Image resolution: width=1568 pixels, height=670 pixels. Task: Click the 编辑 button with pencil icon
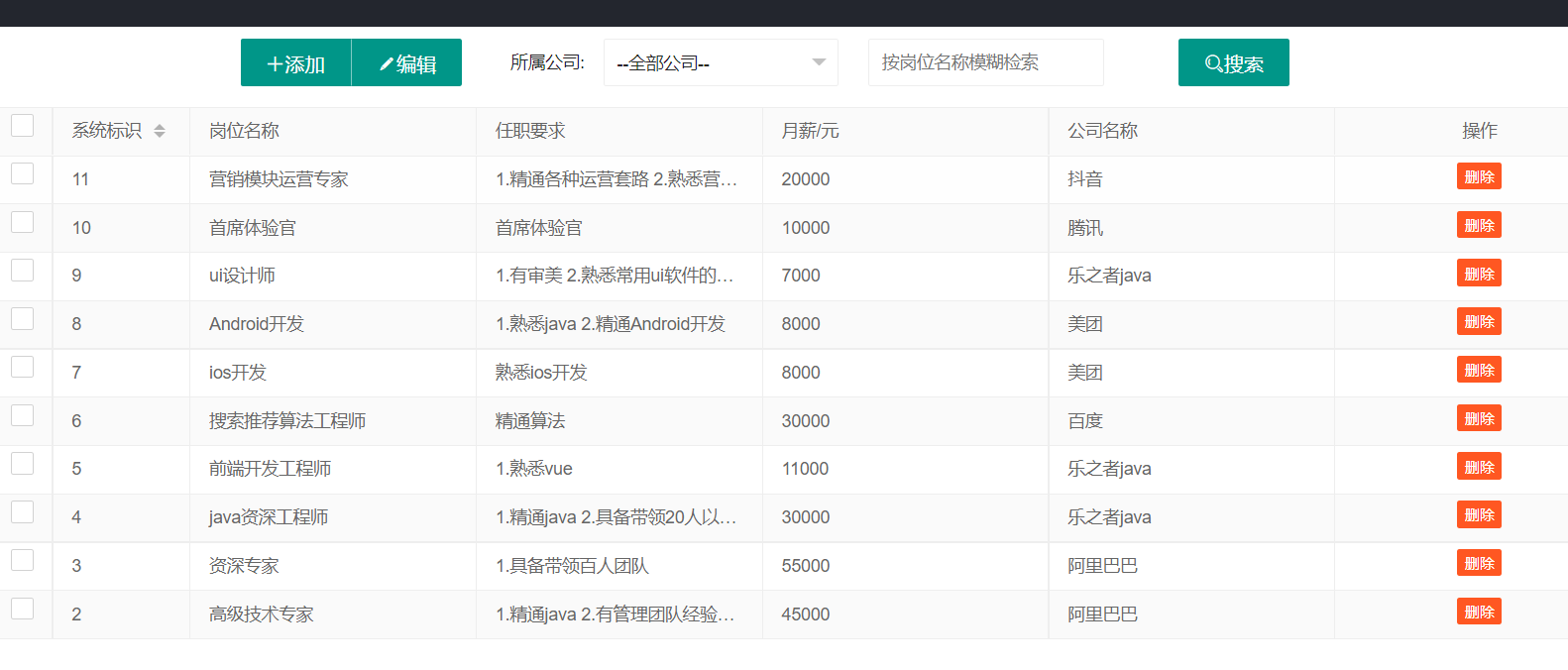coord(407,63)
